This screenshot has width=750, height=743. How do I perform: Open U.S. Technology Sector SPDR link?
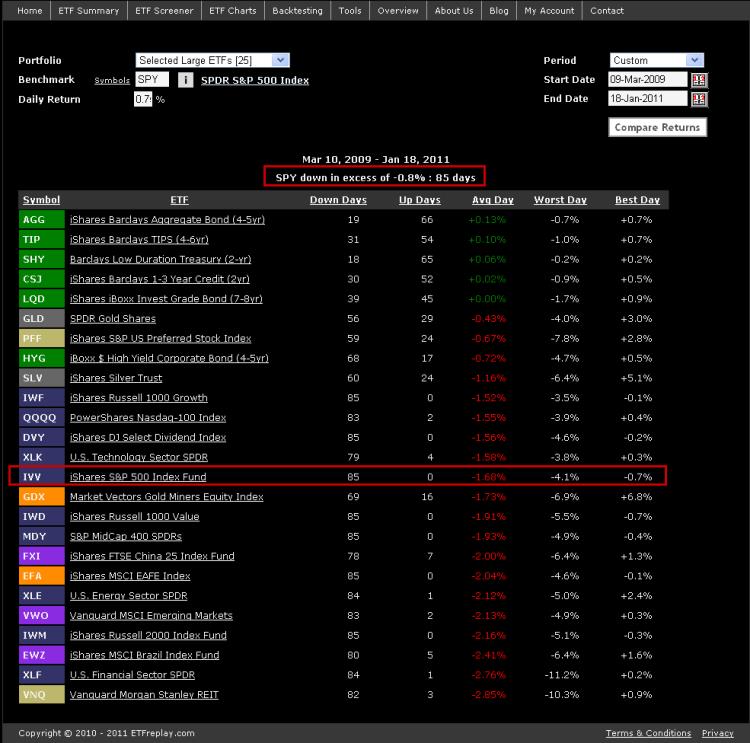pos(139,457)
